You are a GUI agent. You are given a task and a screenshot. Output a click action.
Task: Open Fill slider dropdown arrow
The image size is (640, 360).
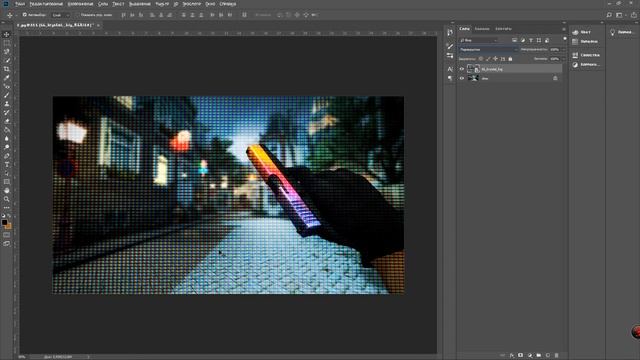point(563,59)
